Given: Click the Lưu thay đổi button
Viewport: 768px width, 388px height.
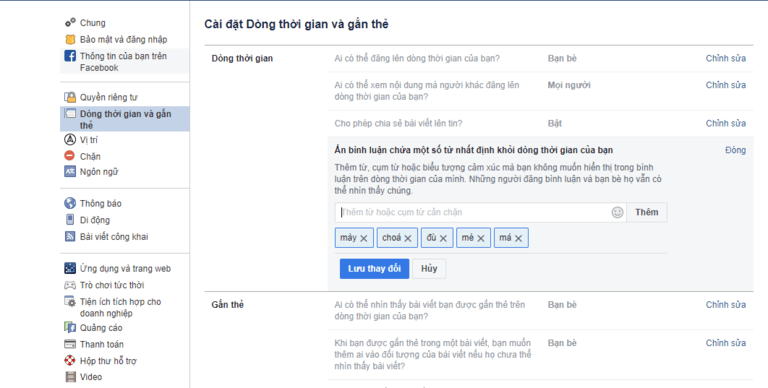Looking at the screenshot, I should pyautogui.click(x=374, y=268).
